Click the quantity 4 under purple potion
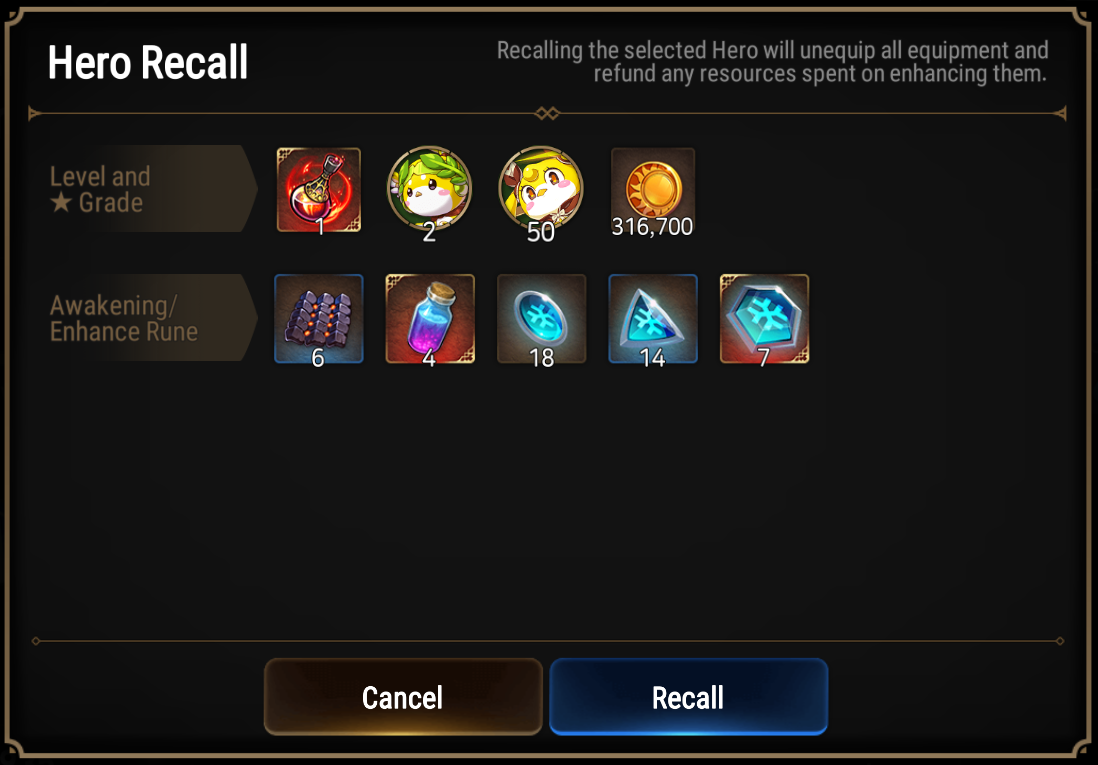1098x765 pixels. (429, 358)
